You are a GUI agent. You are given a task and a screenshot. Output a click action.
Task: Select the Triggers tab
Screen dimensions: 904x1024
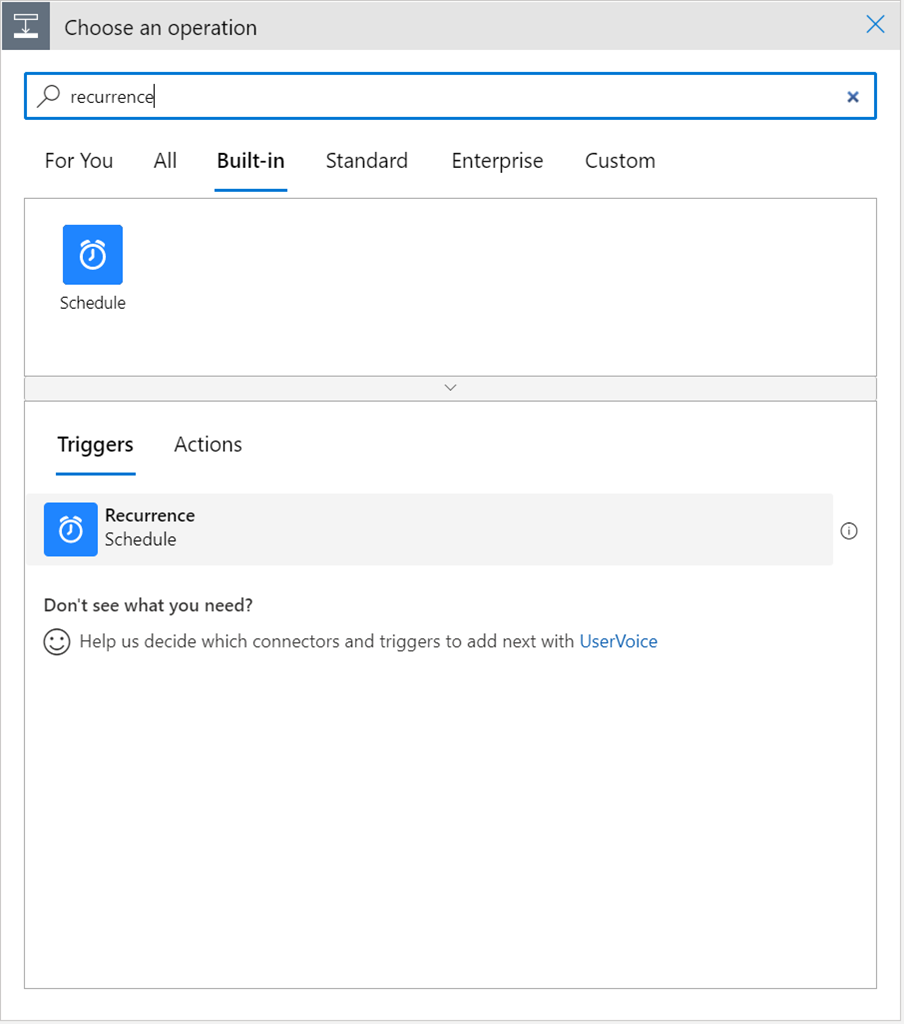[x=95, y=445]
